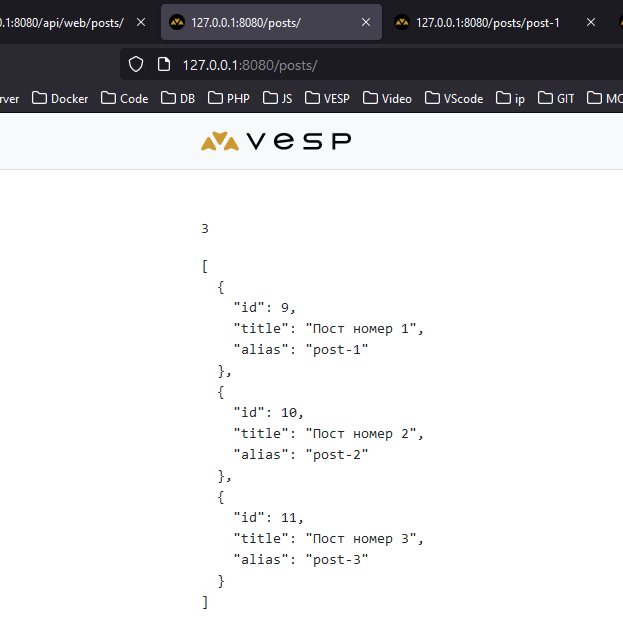Open the VESP bookmarks folder
This screenshot has width=623, height=640.
[x=328, y=98]
